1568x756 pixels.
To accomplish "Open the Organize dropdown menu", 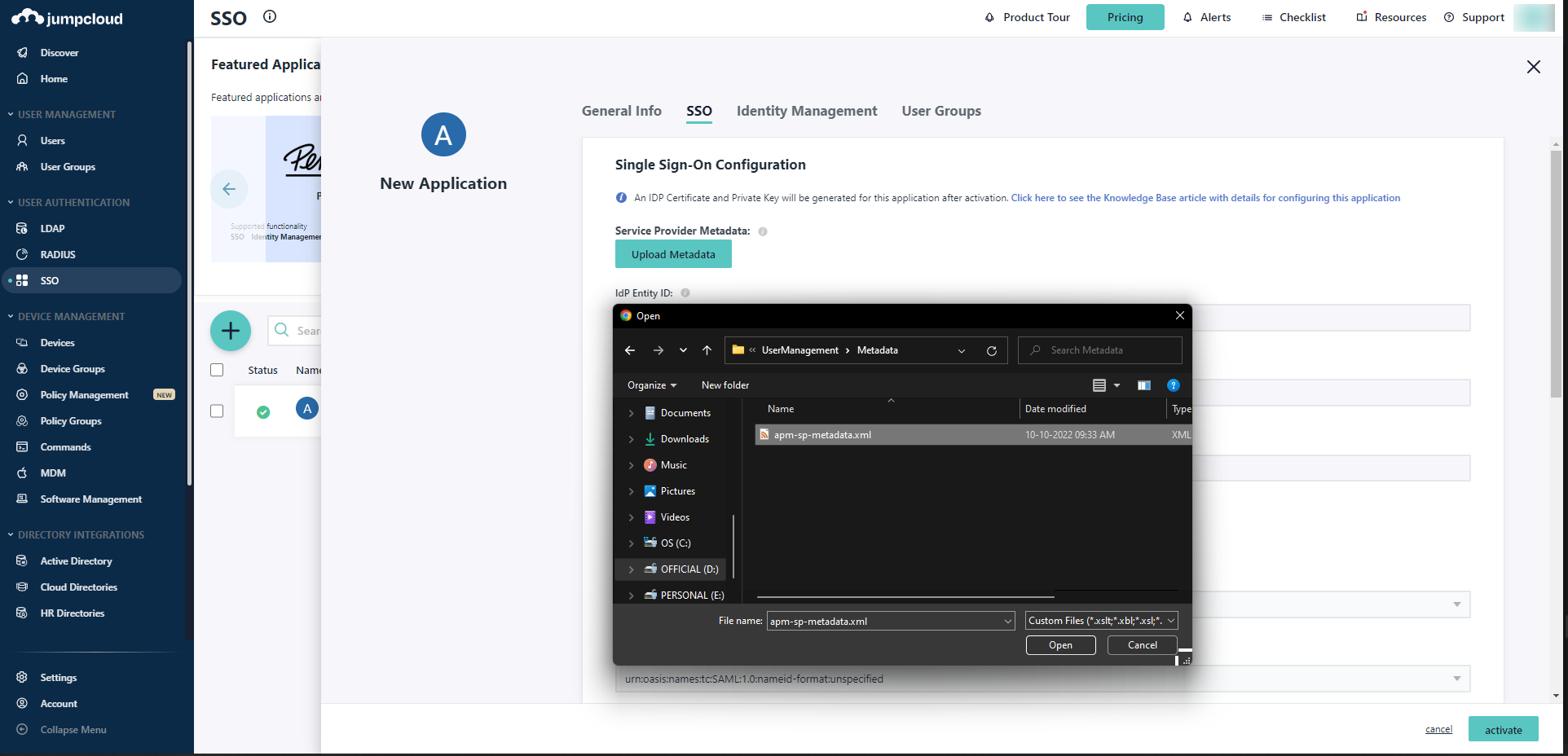I will pos(652,385).
